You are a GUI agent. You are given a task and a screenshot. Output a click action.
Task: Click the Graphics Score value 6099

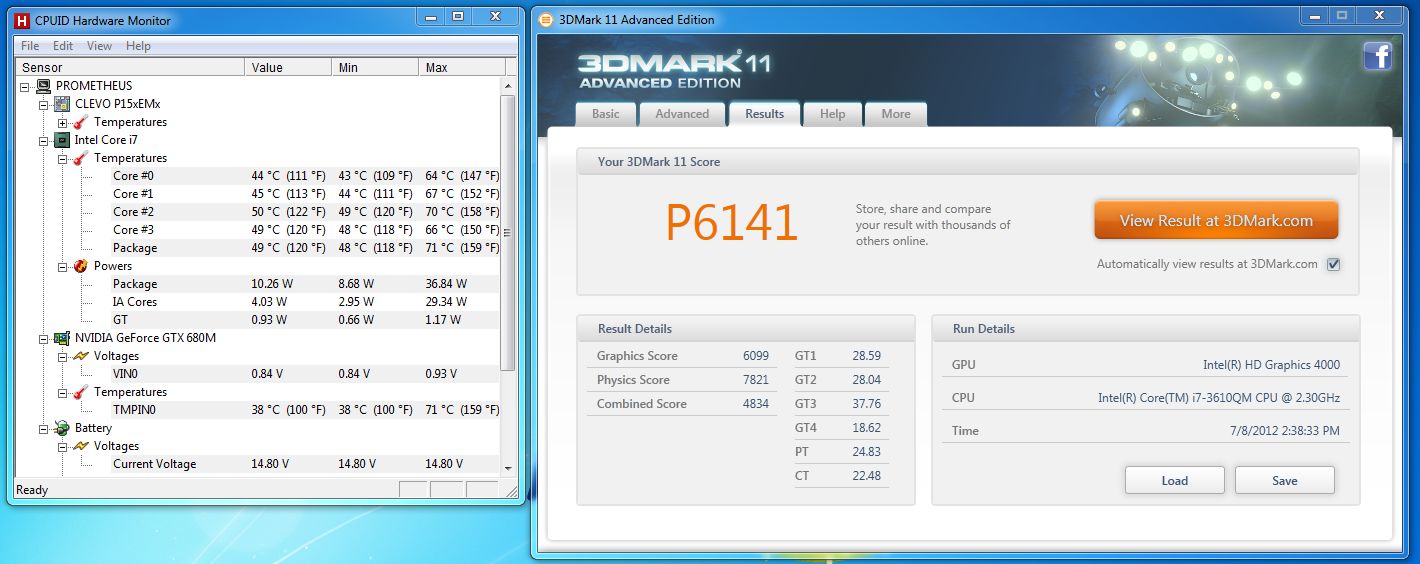756,356
